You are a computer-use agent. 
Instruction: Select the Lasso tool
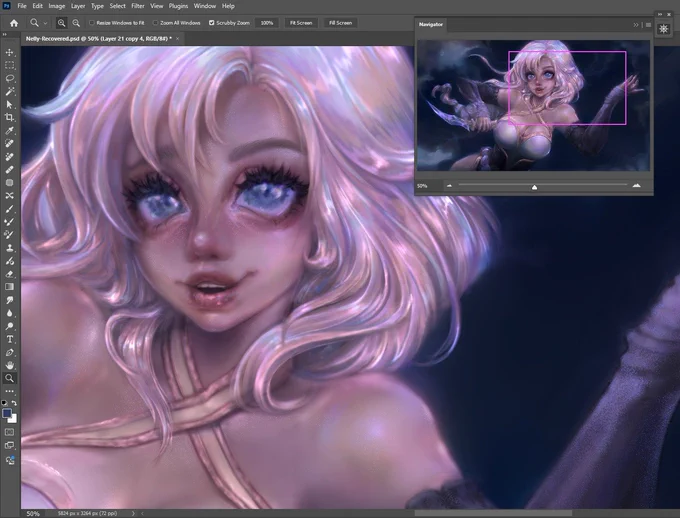(x=10, y=79)
